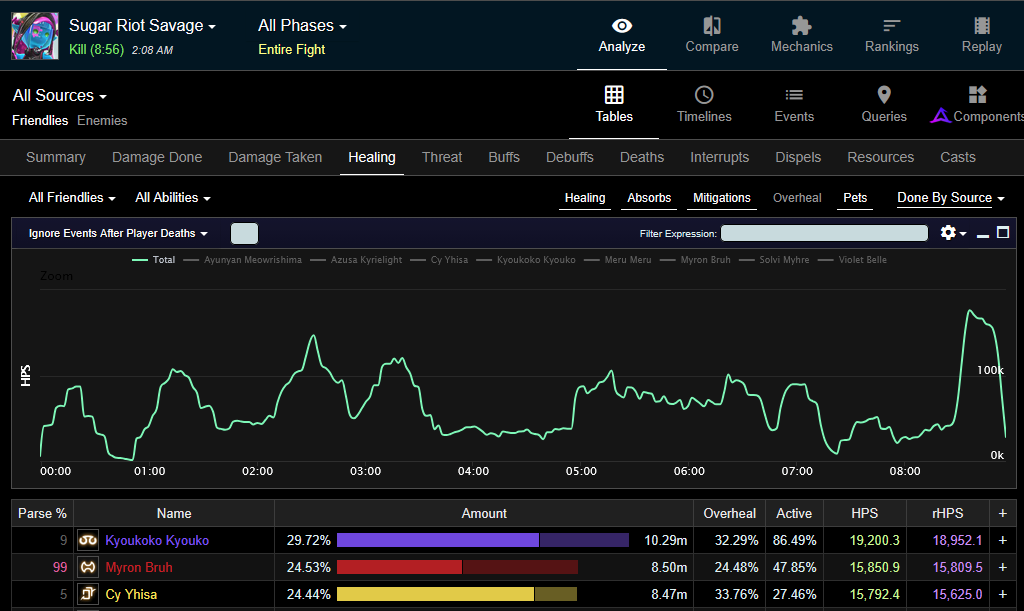
Task: Open the Events list icon
Action: coord(794,95)
